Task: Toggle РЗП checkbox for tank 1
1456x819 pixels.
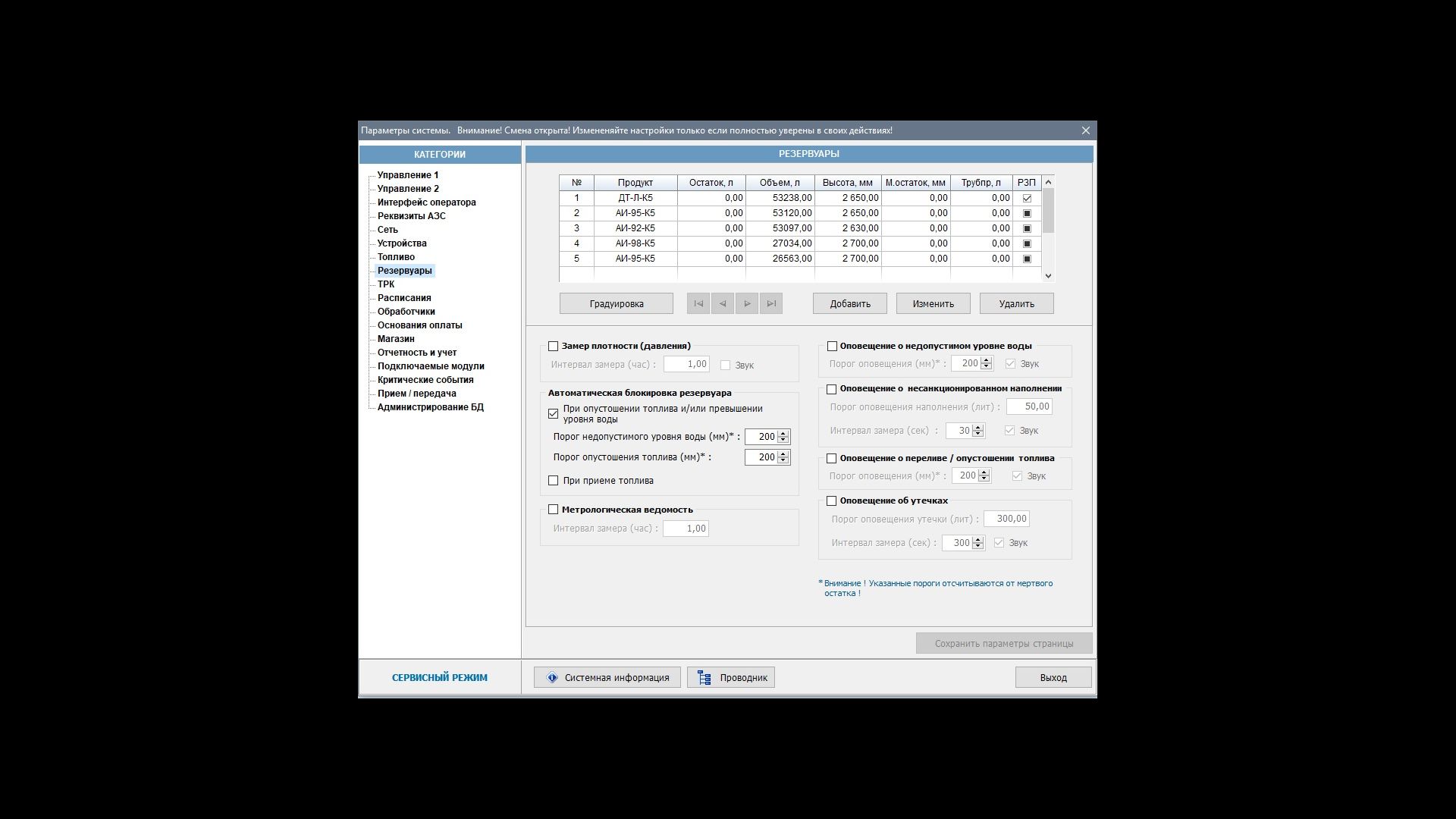Action: pyautogui.click(x=1027, y=198)
